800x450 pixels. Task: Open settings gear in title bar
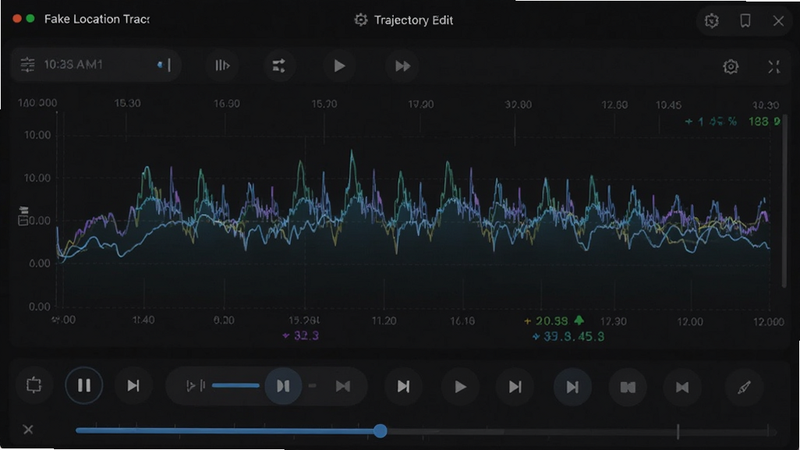(712, 21)
